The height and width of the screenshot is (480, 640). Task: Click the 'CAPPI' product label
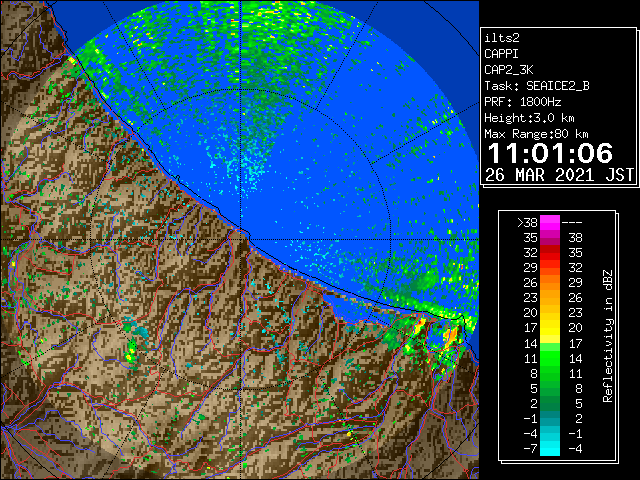501,54
